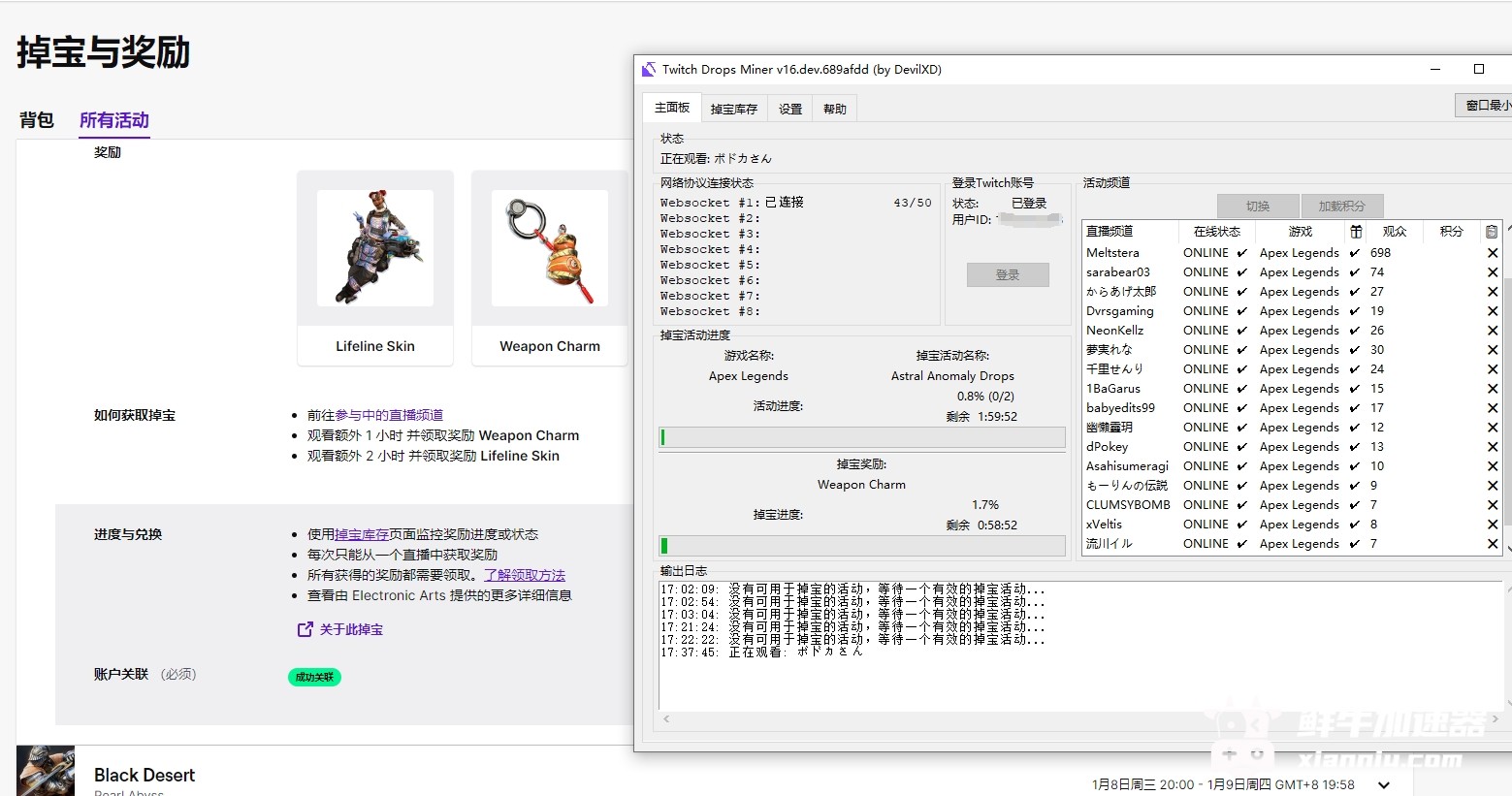The height and width of the screenshot is (796, 1512).
Task: Click the X icon in 1BaGarus row
Action: point(1493,389)
